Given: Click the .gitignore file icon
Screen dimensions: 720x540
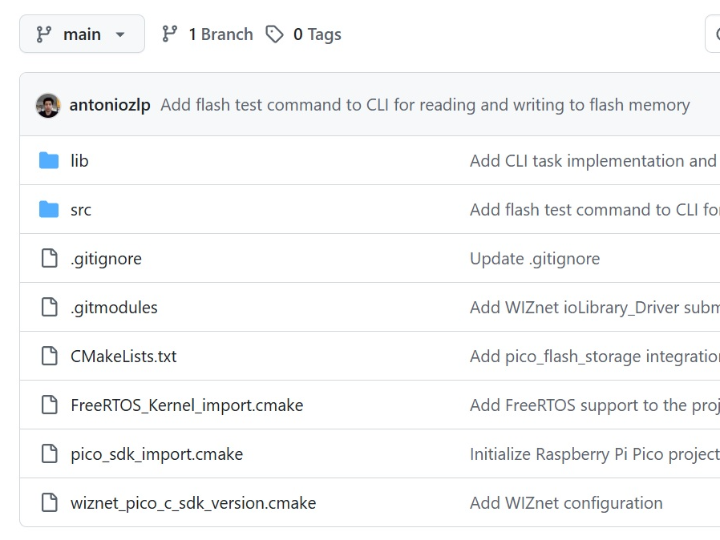Looking at the screenshot, I should [x=49, y=258].
